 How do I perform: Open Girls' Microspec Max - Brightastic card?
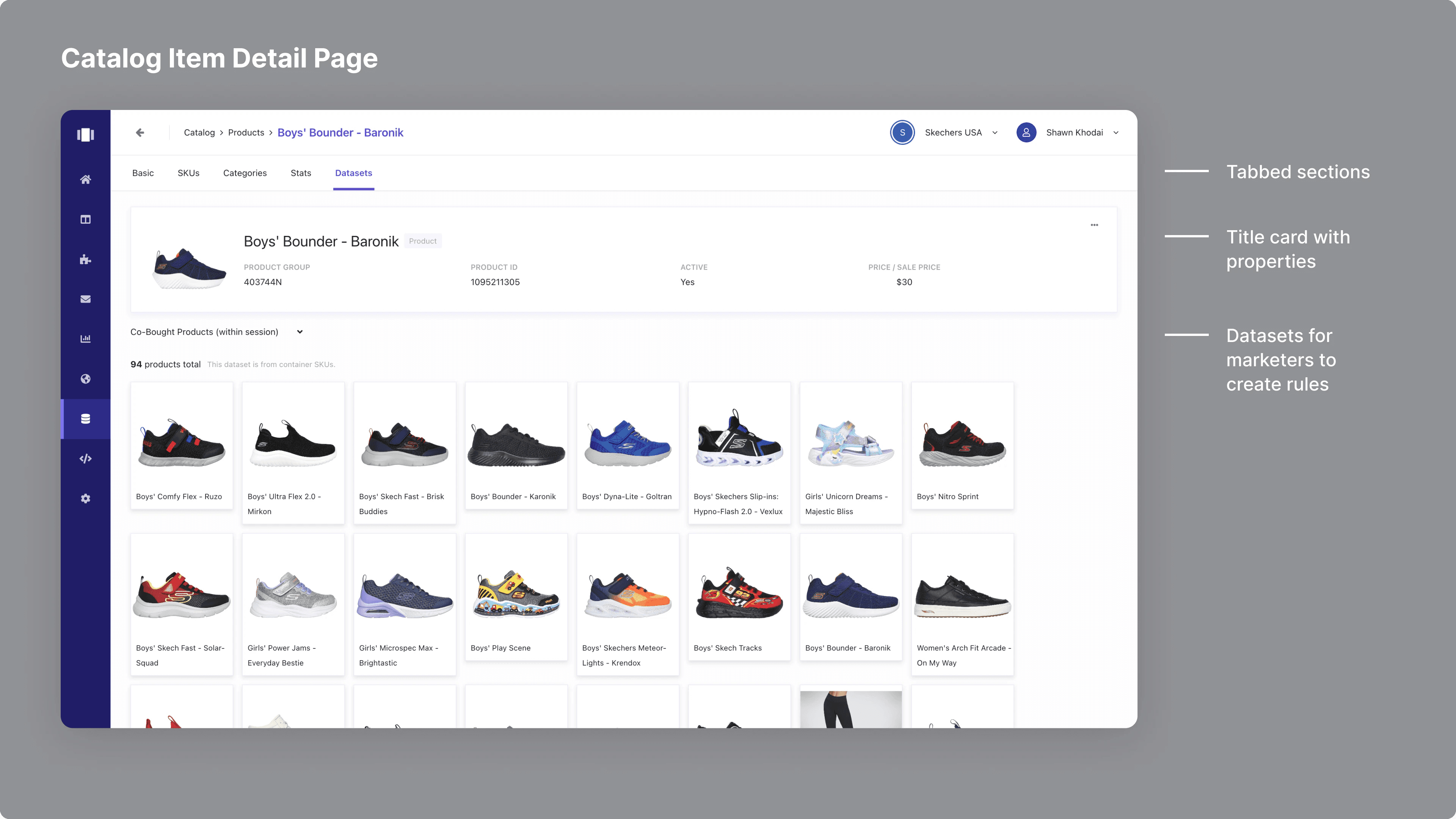(405, 604)
